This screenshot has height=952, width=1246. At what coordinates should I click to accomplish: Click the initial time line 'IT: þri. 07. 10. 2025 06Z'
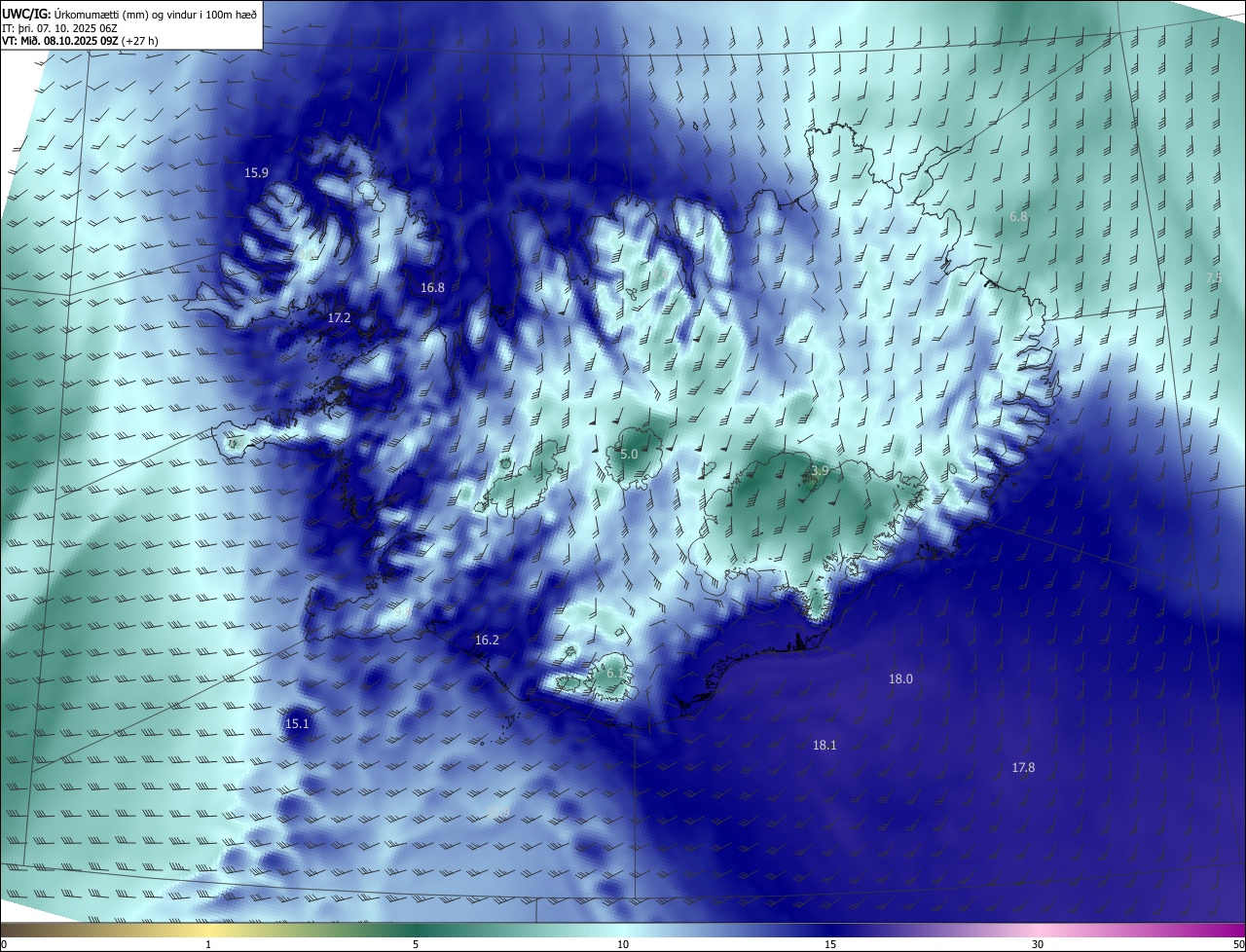[x=59, y=27]
